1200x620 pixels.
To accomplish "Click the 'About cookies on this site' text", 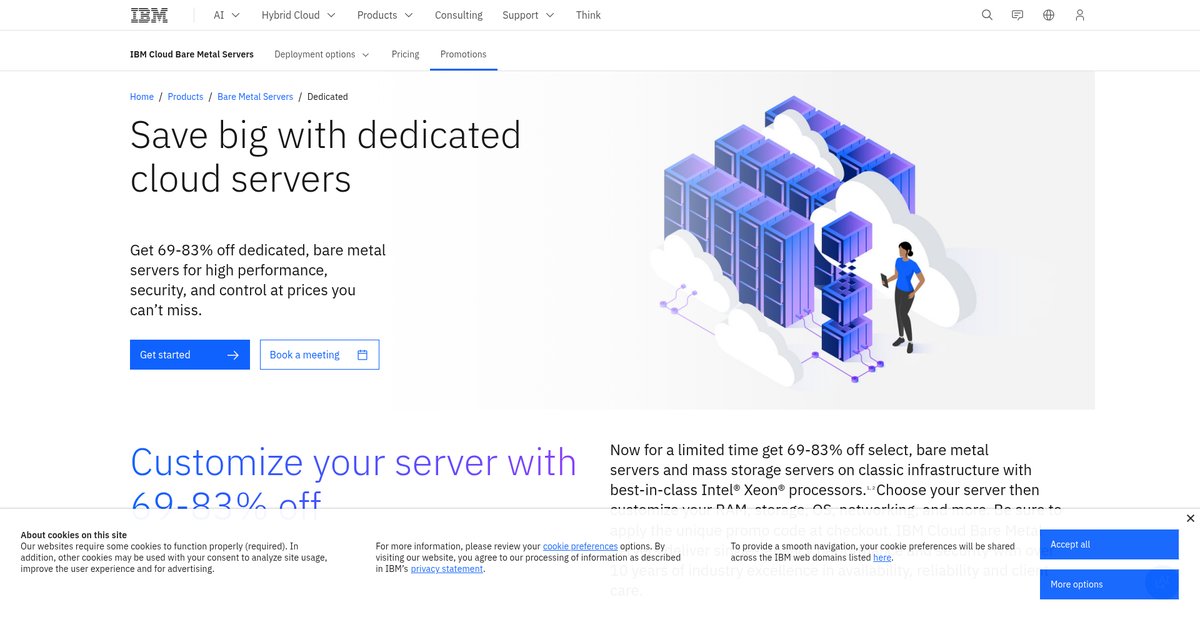I will click(74, 535).
